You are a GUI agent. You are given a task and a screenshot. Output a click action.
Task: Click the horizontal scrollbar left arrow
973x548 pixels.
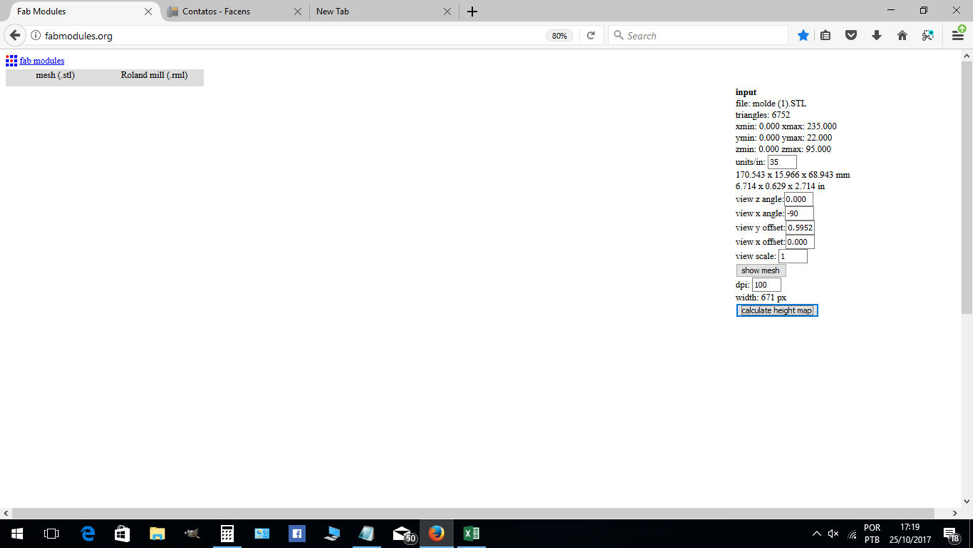click(x=6, y=513)
